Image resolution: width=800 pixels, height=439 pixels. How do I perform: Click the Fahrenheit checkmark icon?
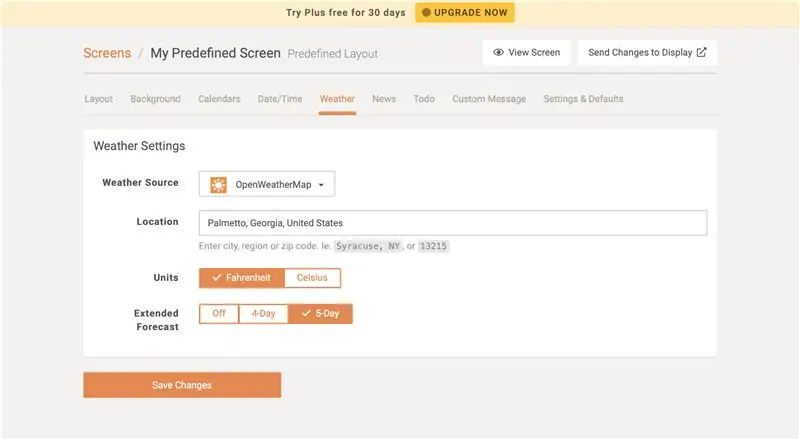[x=217, y=278]
